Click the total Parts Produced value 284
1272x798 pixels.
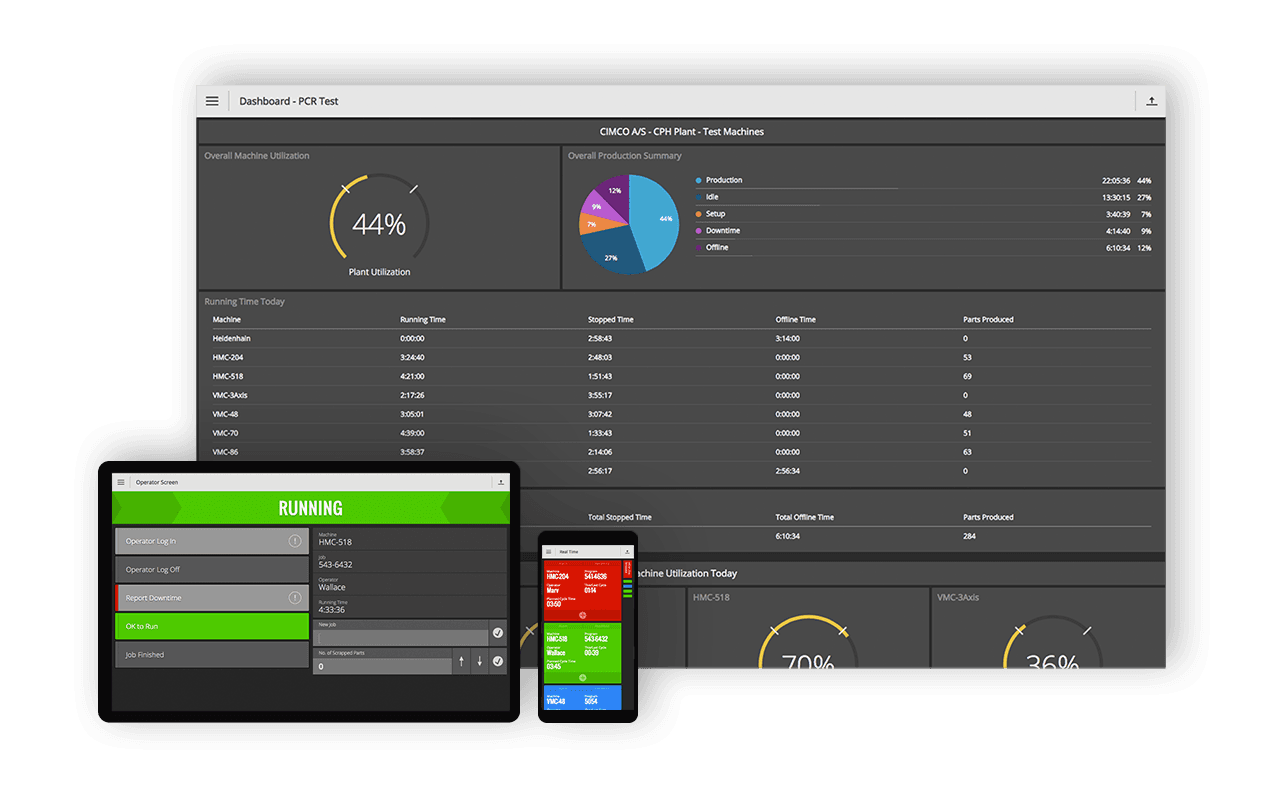click(x=969, y=536)
